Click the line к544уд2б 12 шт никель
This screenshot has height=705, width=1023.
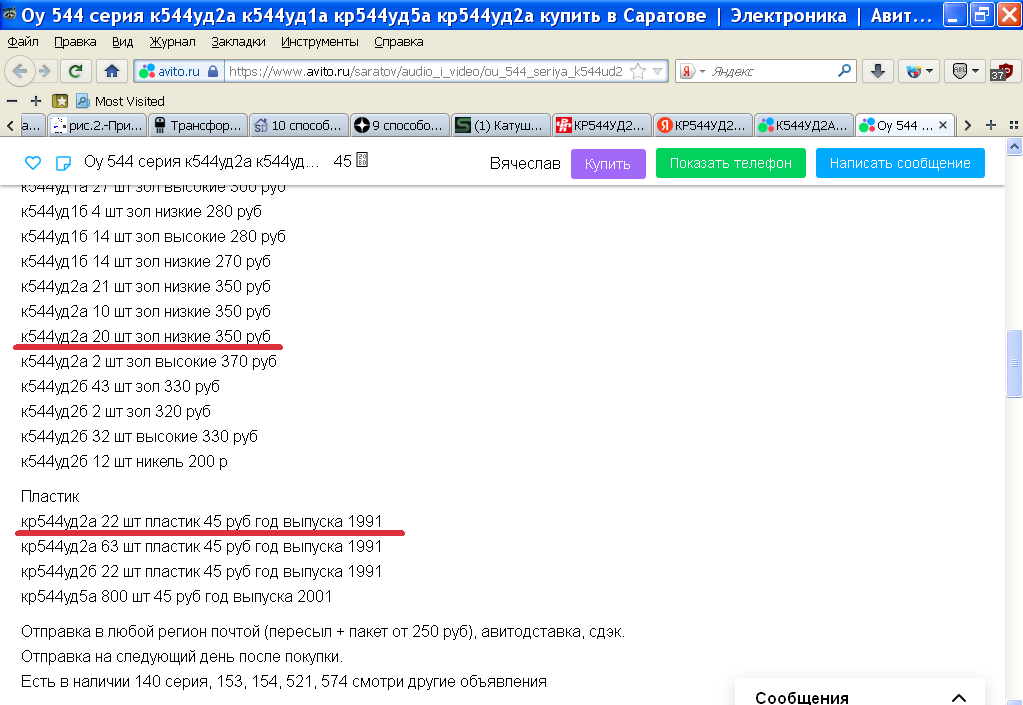click(124, 462)
